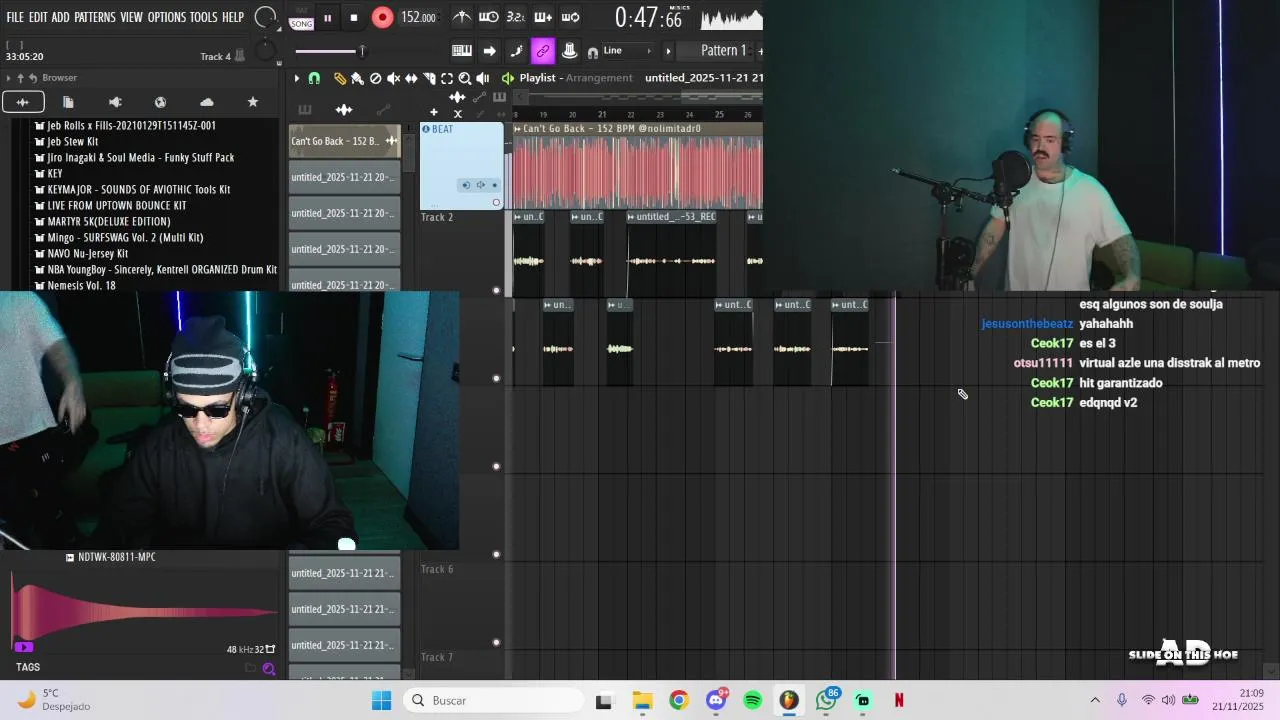The width and height of the screenshot is (1280, 720).
Task: Select the Slip tool with double arrows
Action: 411,78
